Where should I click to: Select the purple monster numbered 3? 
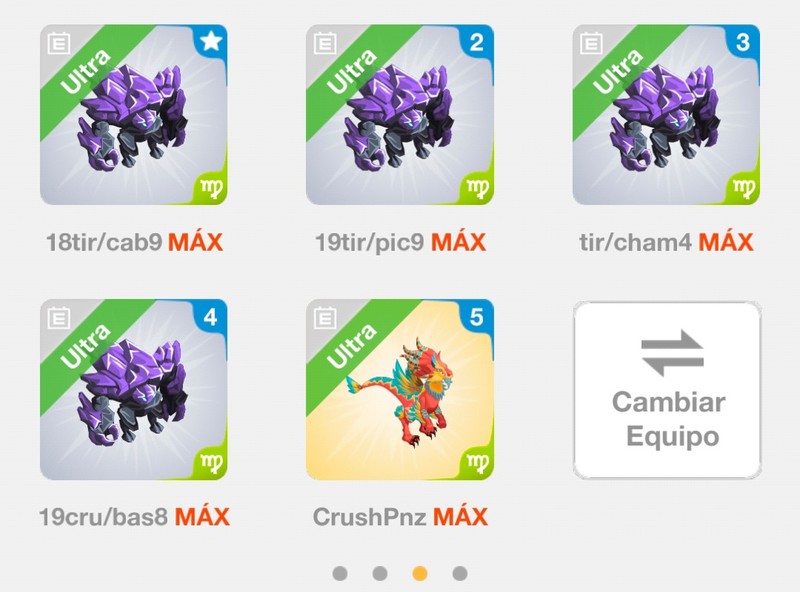click(666, 115)
